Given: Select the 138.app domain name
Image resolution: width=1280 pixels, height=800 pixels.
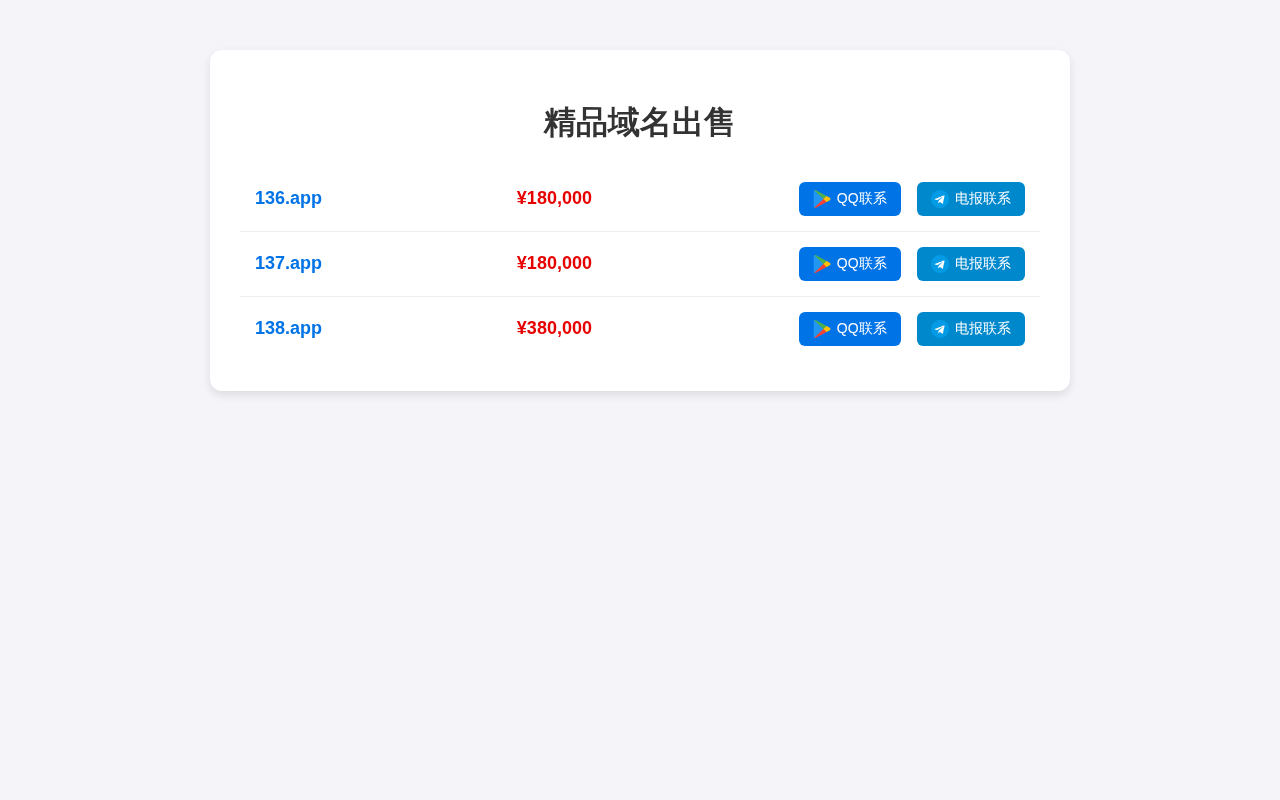Looking at the screenshot, I should (288, 328).
